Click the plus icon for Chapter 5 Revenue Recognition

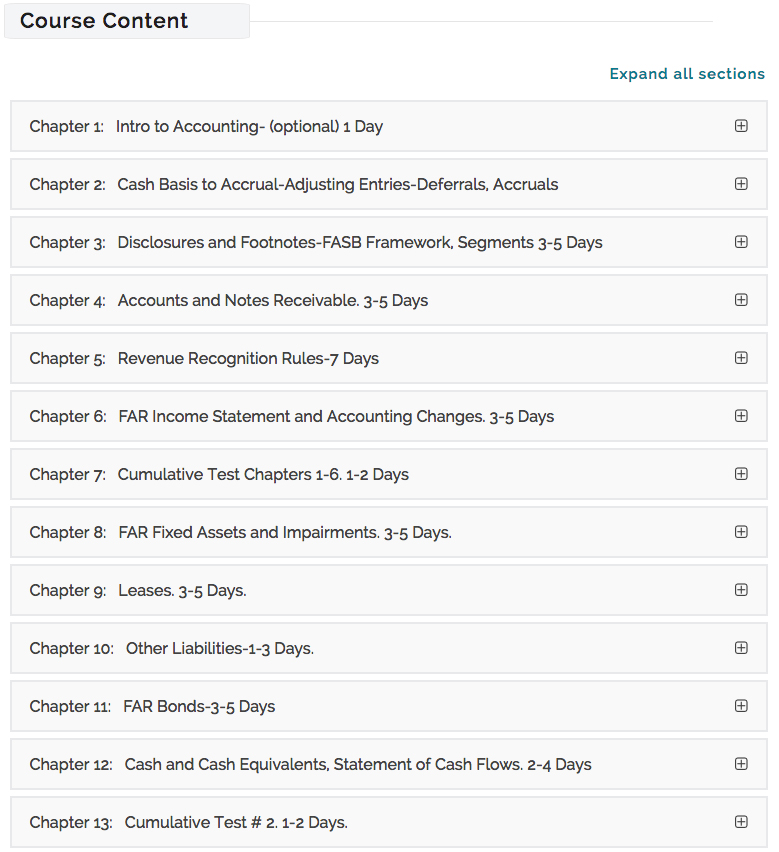[x=741, y=358]
